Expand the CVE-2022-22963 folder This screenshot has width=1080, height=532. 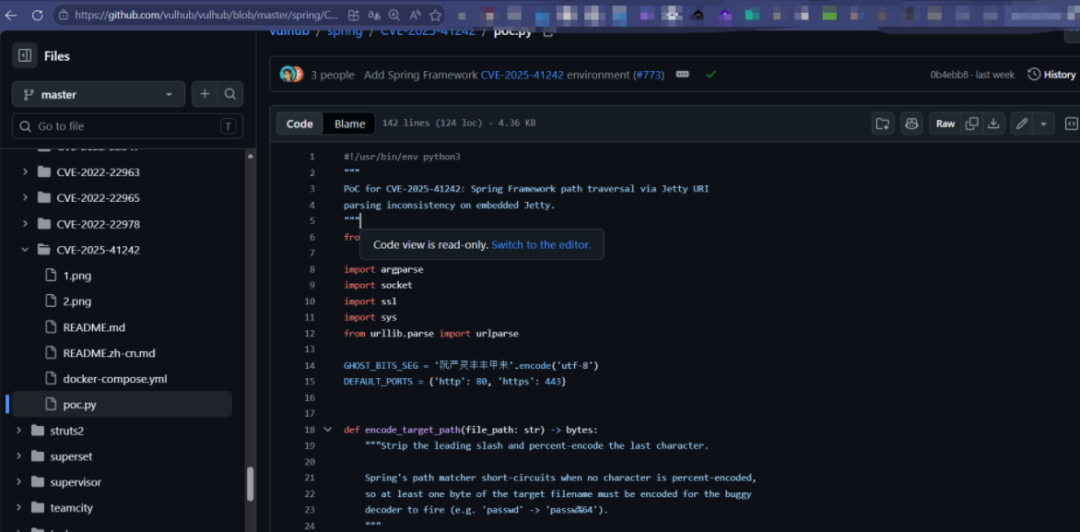[x=25, y=172]
